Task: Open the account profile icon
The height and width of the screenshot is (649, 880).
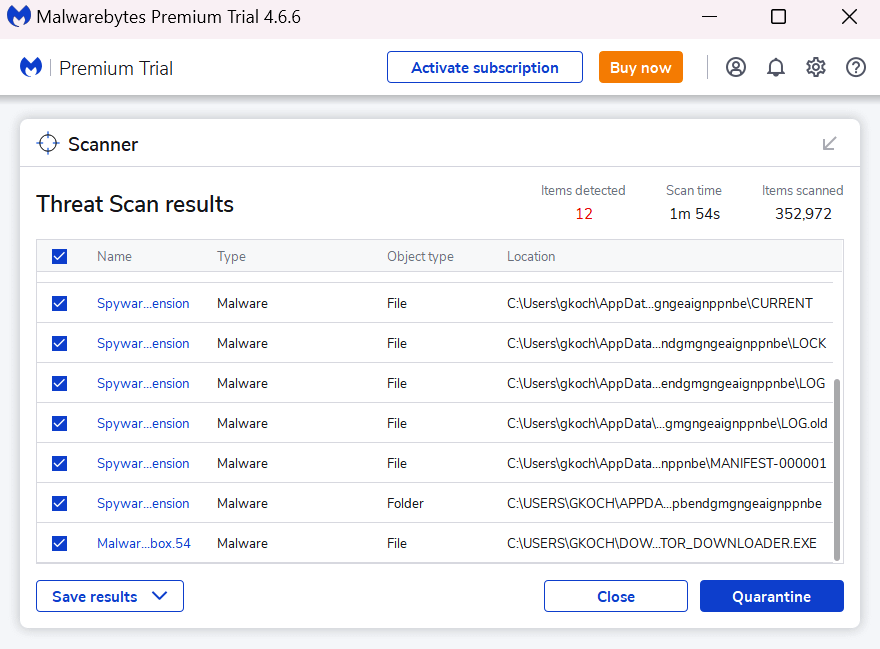Action: click(x=736, y=67)
